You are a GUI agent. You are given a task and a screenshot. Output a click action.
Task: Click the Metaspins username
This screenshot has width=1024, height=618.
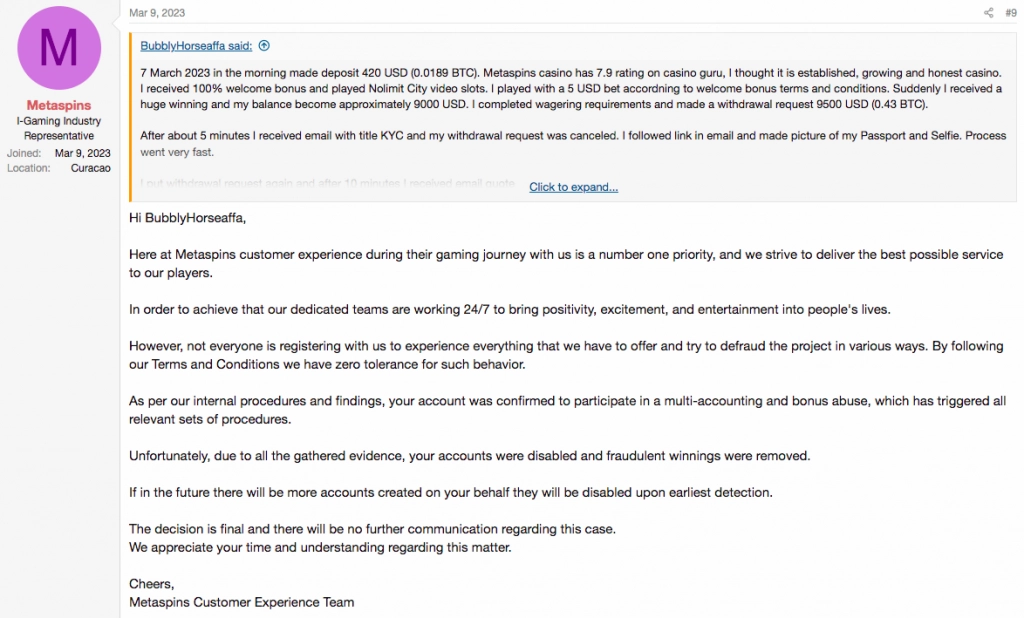click(x=58, y=105)
